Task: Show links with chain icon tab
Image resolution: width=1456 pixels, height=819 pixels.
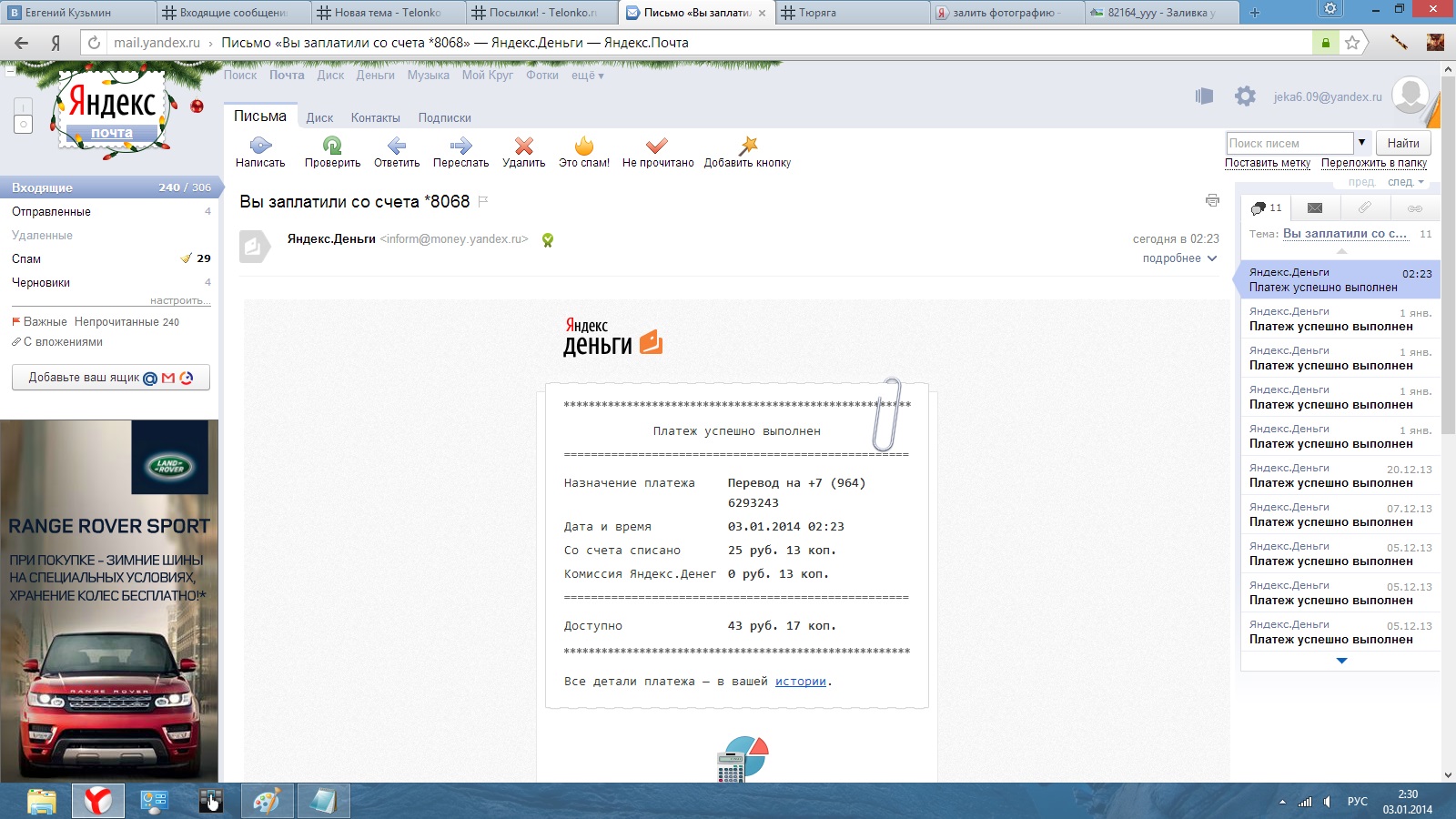Action: click(1415, 208)
